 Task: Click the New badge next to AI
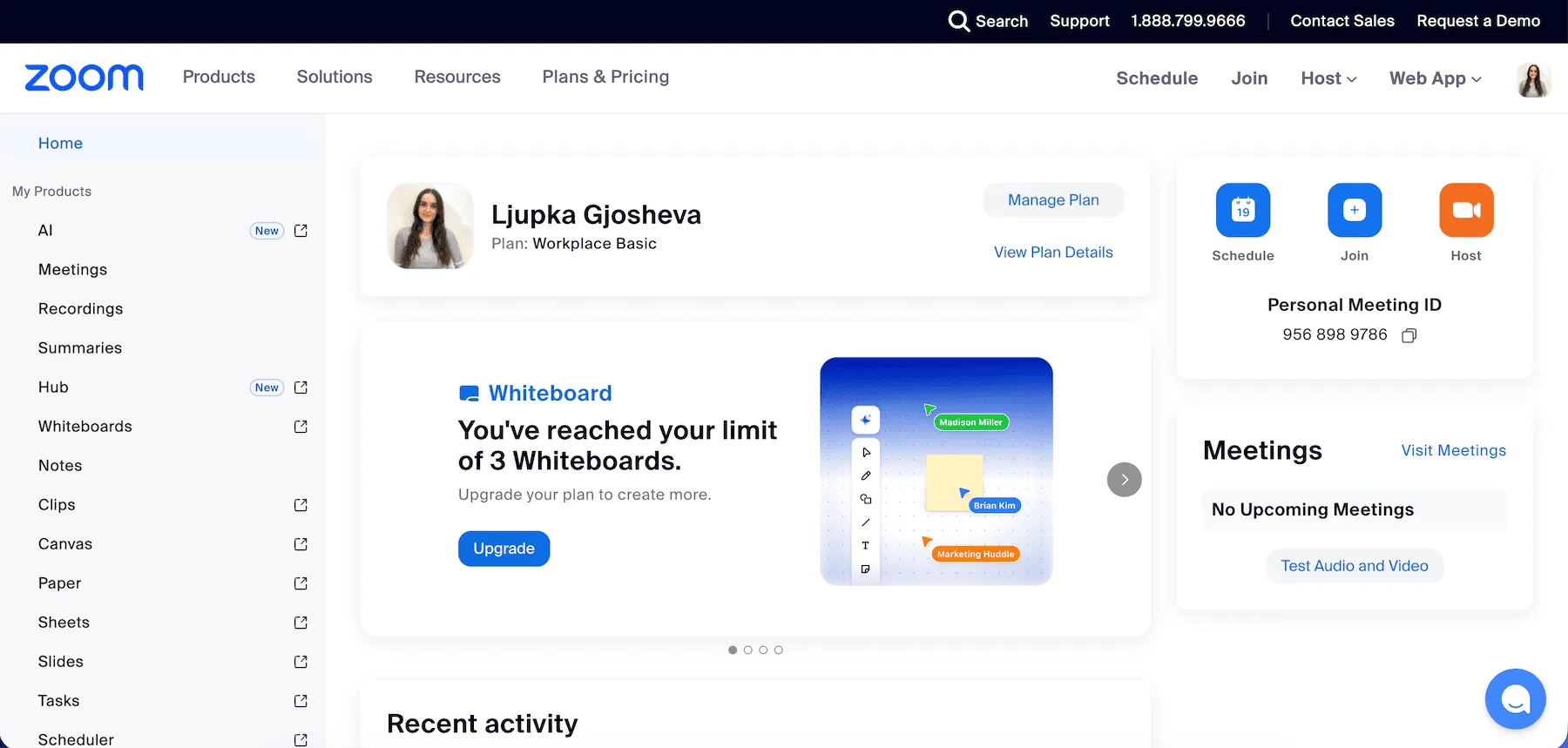267,231
